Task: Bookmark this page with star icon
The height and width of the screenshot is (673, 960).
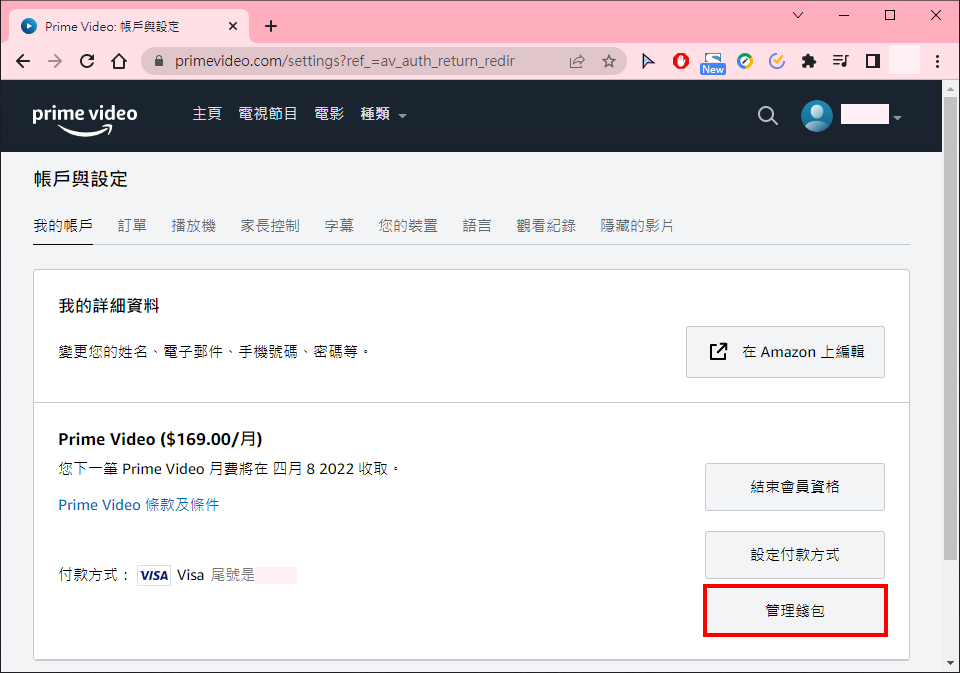Action: 609,61
